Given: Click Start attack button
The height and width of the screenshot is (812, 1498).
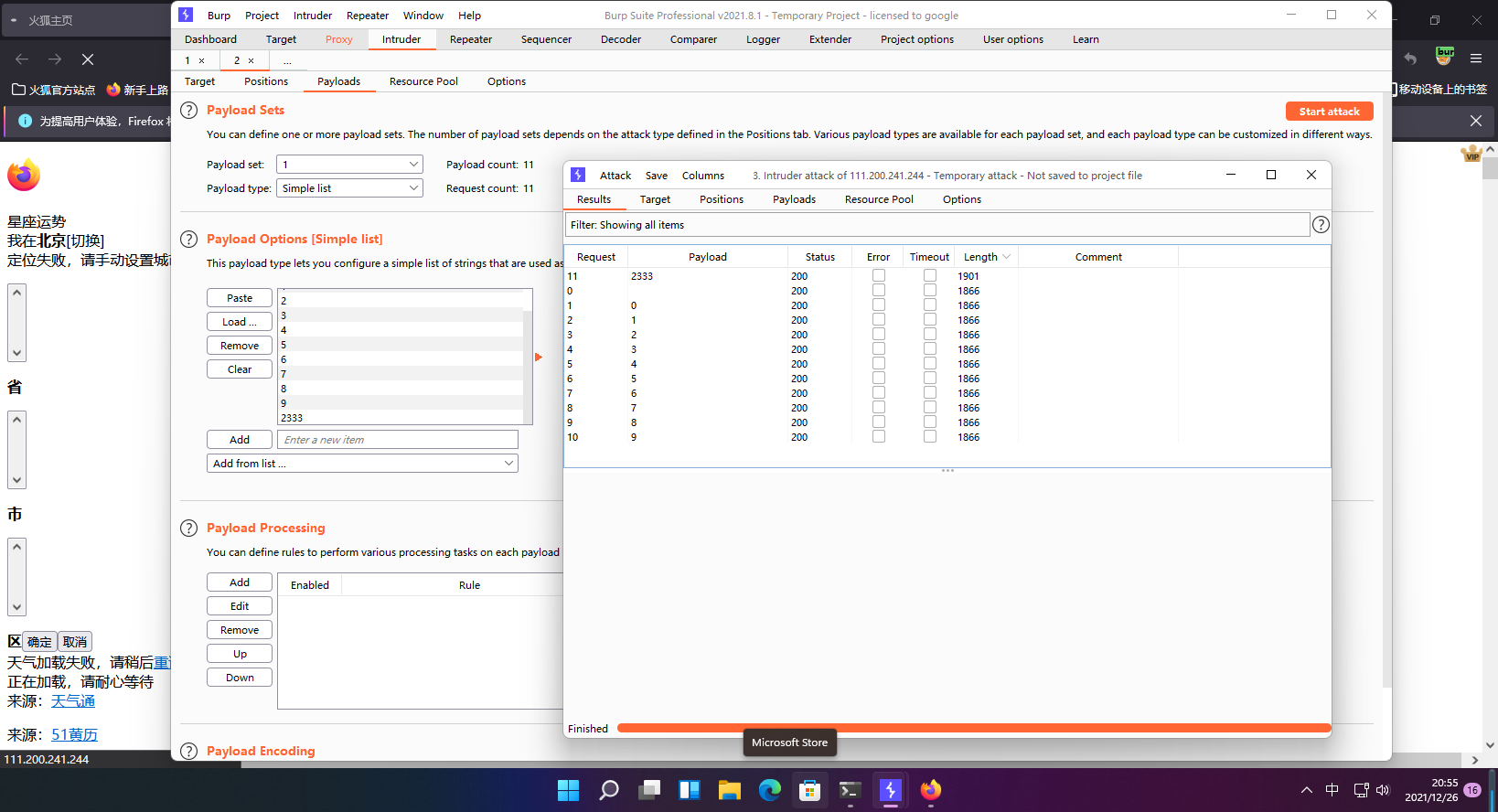Looking at the screenshot, I should tap(1330, 112).
